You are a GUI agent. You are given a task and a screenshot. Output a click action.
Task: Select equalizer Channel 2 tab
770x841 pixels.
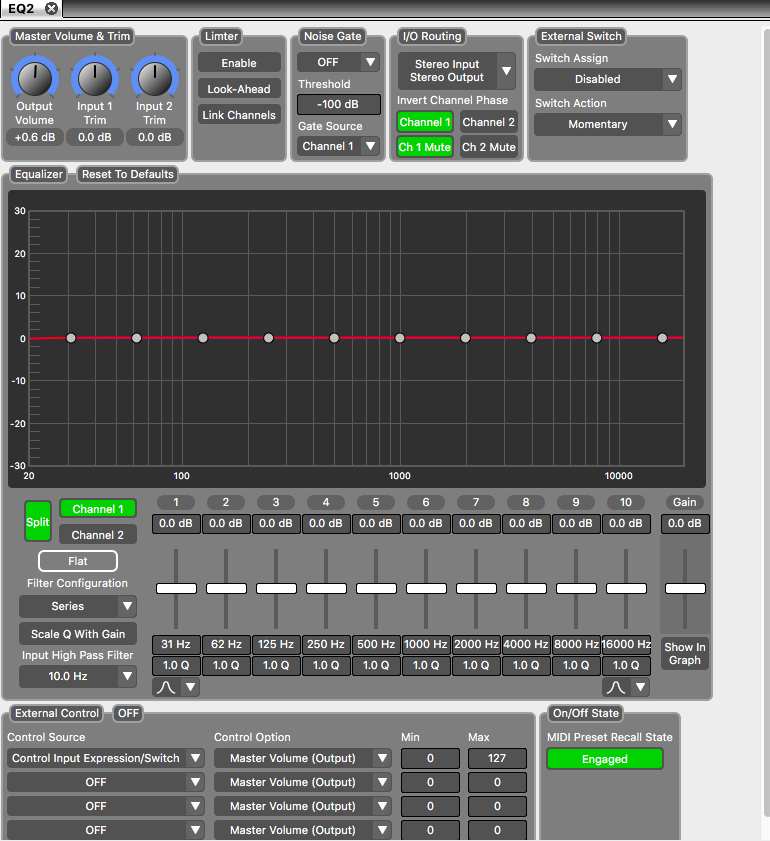[98, 535]
